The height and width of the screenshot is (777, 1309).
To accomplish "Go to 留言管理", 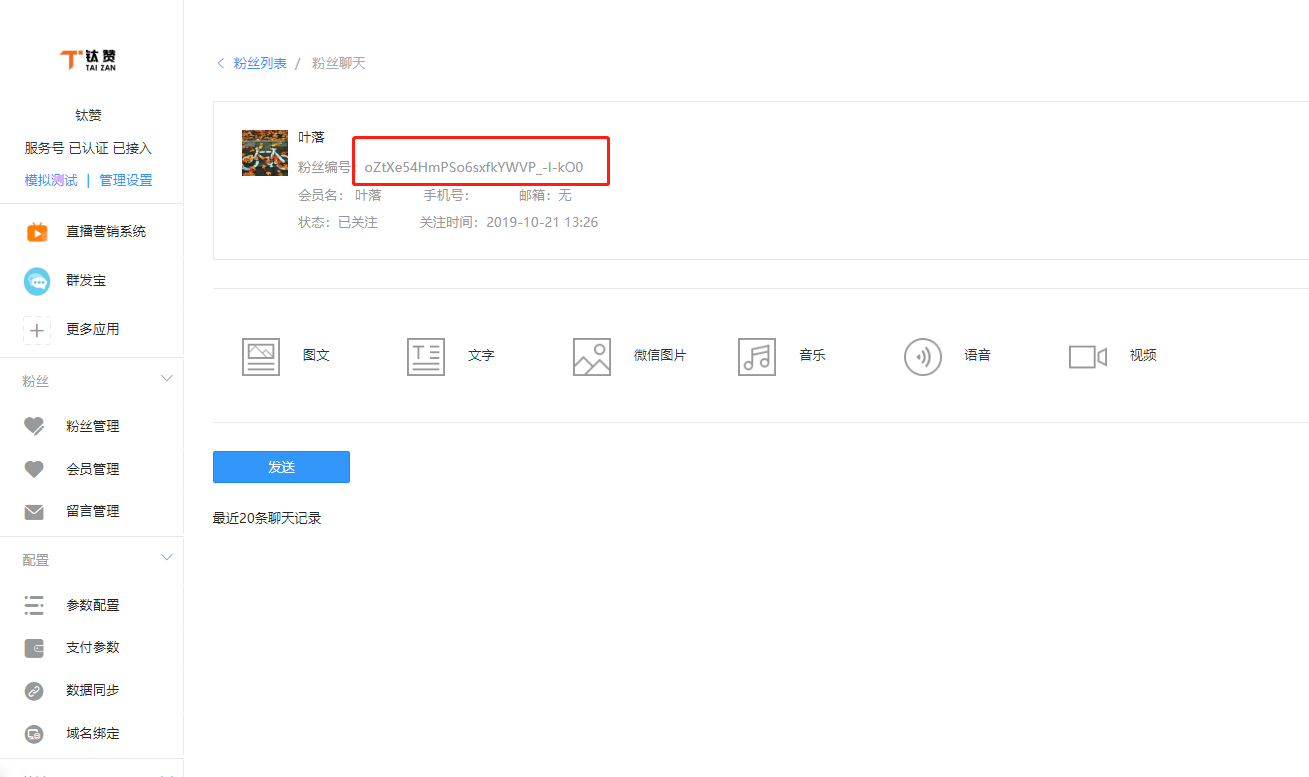I will pos(91,511).
